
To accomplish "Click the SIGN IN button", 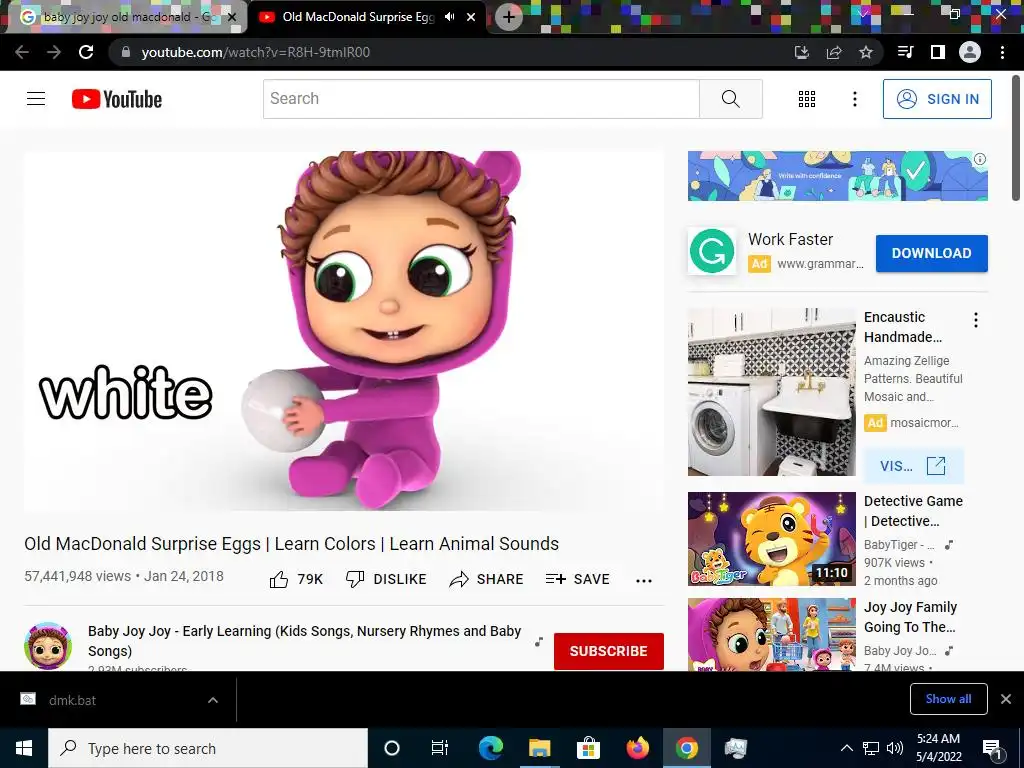I will tap(937, 99).
